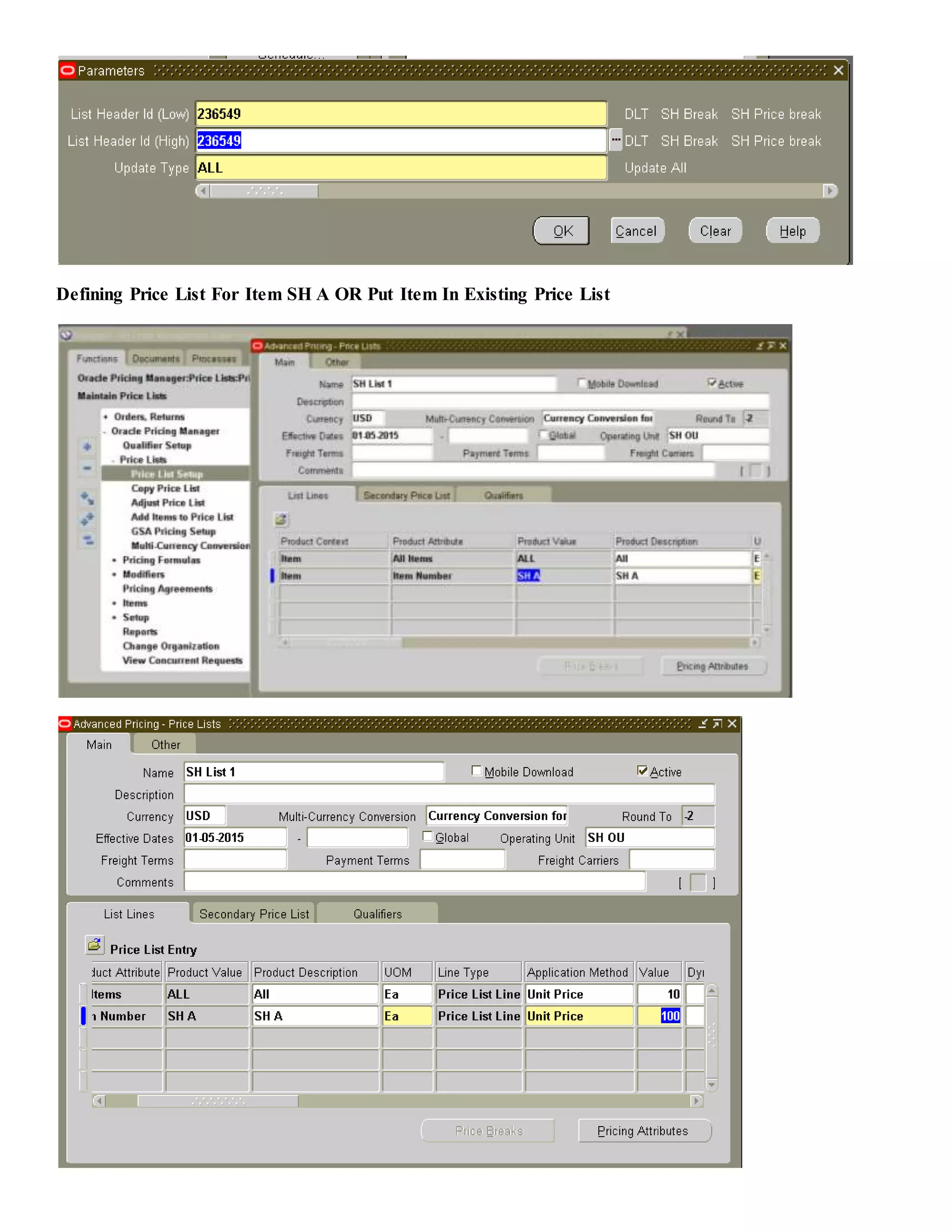Click left arrow of Parameters horizontal scrollbar
Viewport: 952px width, 1232px height.
pyautogui.click(x=203, y=191)
